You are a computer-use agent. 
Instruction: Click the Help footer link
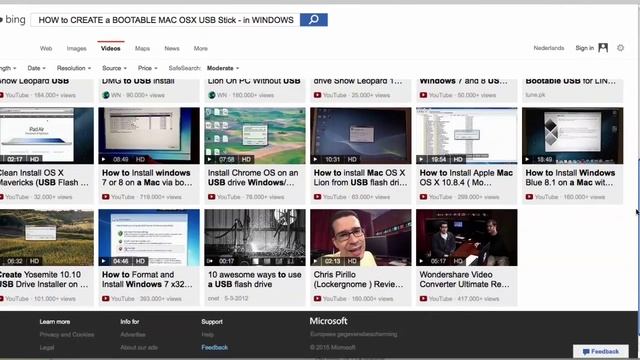(207, 334)
